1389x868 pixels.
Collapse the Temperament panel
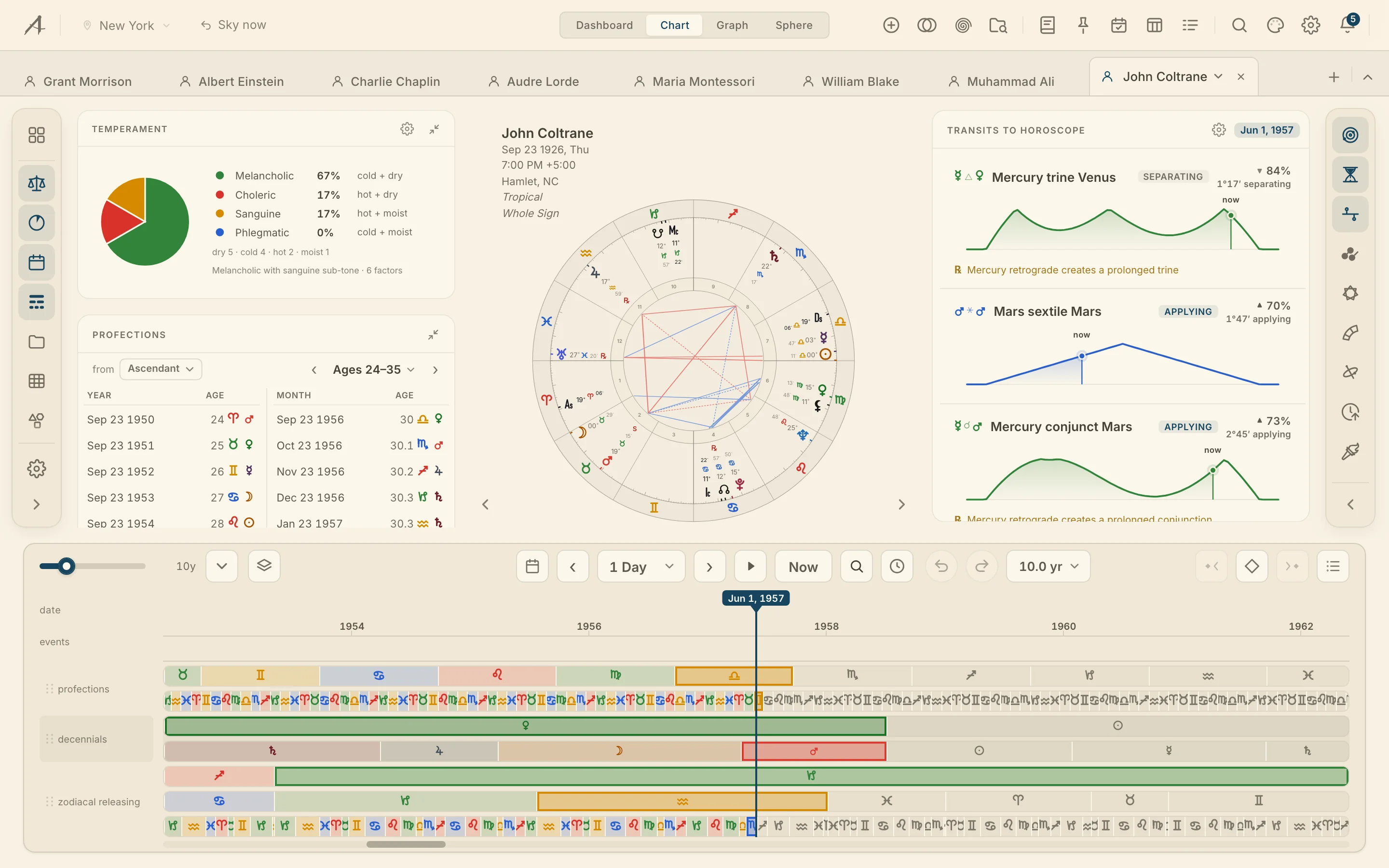coord(435,129)
